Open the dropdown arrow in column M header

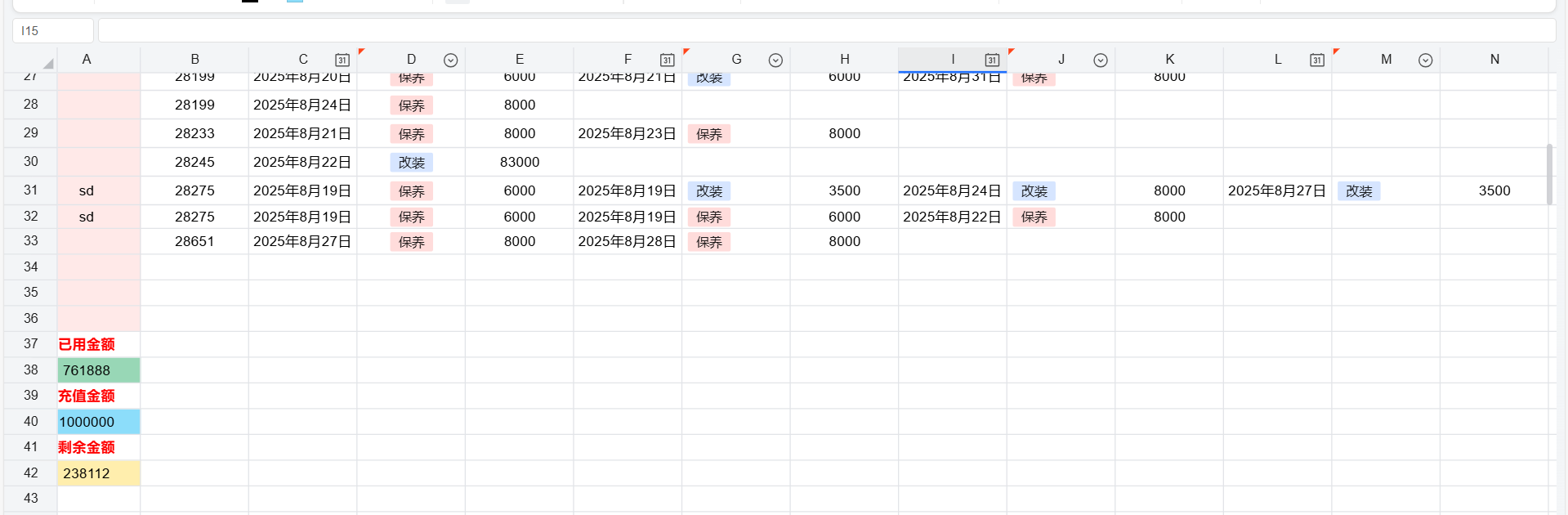point(1425,60)
